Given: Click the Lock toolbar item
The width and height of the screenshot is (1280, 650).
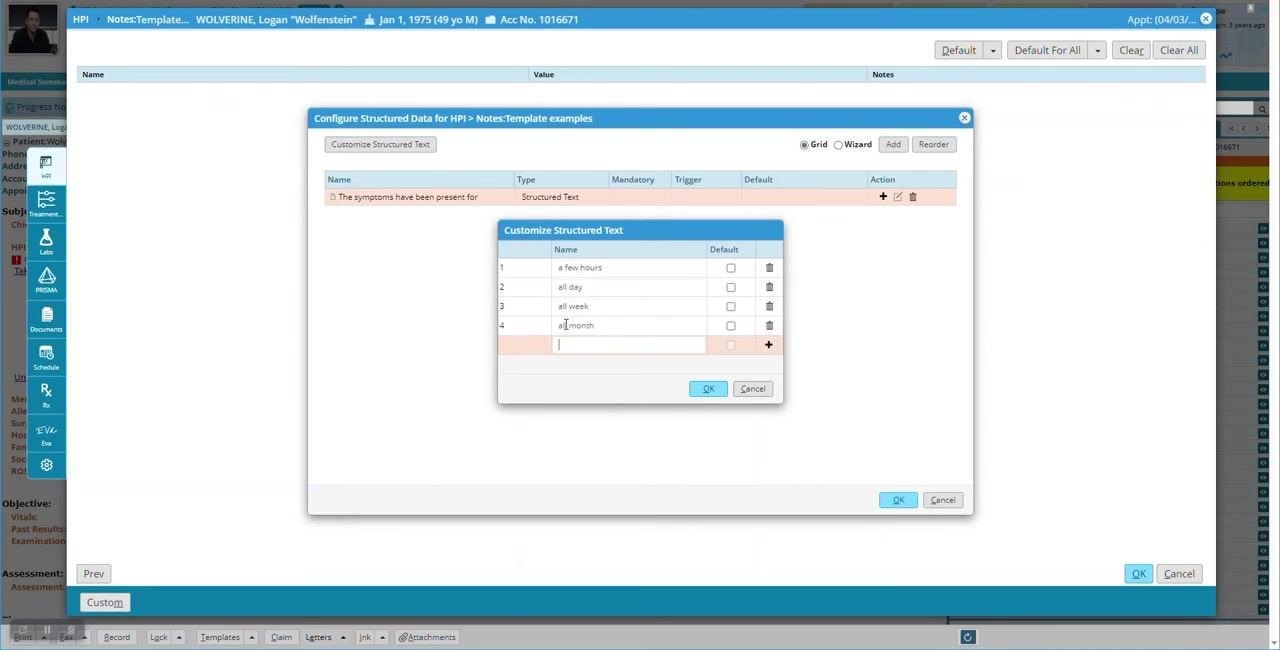Looking at the screenshot, I should point(159,637).
